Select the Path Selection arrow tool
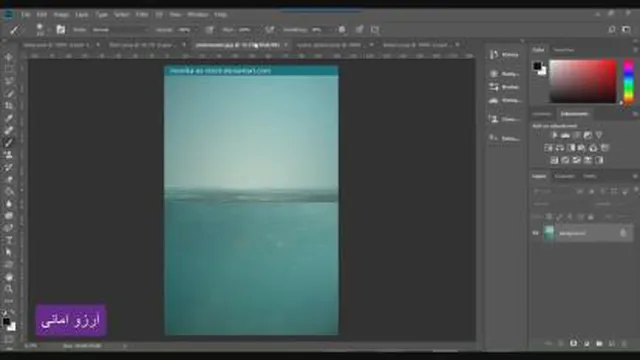 (9, 252)
